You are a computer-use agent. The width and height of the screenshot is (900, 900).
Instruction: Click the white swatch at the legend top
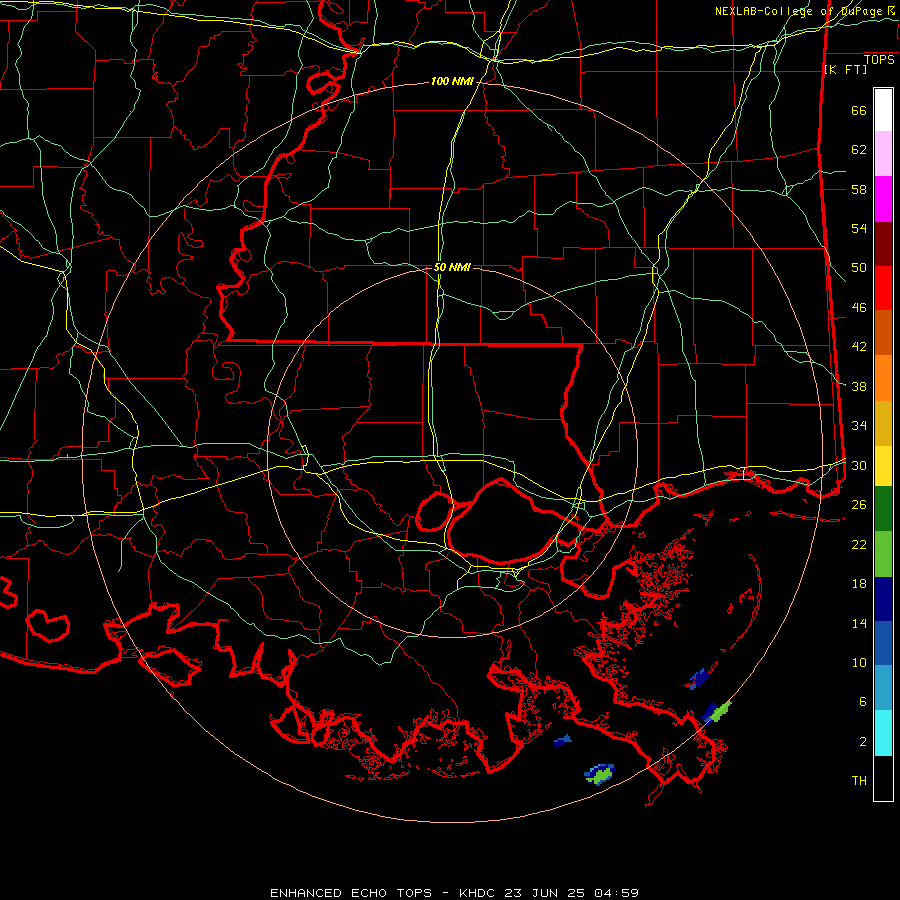tap(883, 110)
